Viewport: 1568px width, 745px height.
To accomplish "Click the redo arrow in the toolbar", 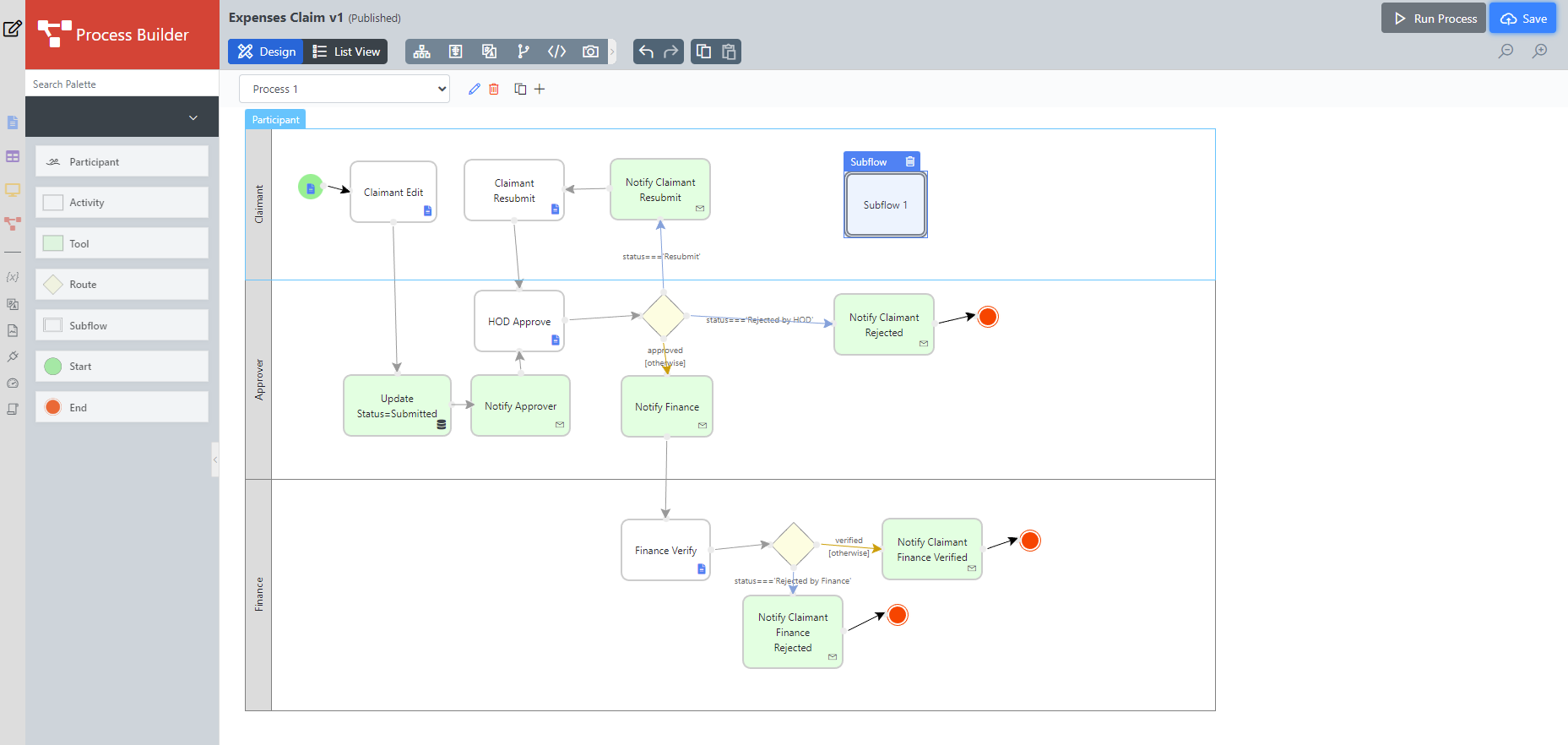I will pyautogui.click(x=671, y=52).
